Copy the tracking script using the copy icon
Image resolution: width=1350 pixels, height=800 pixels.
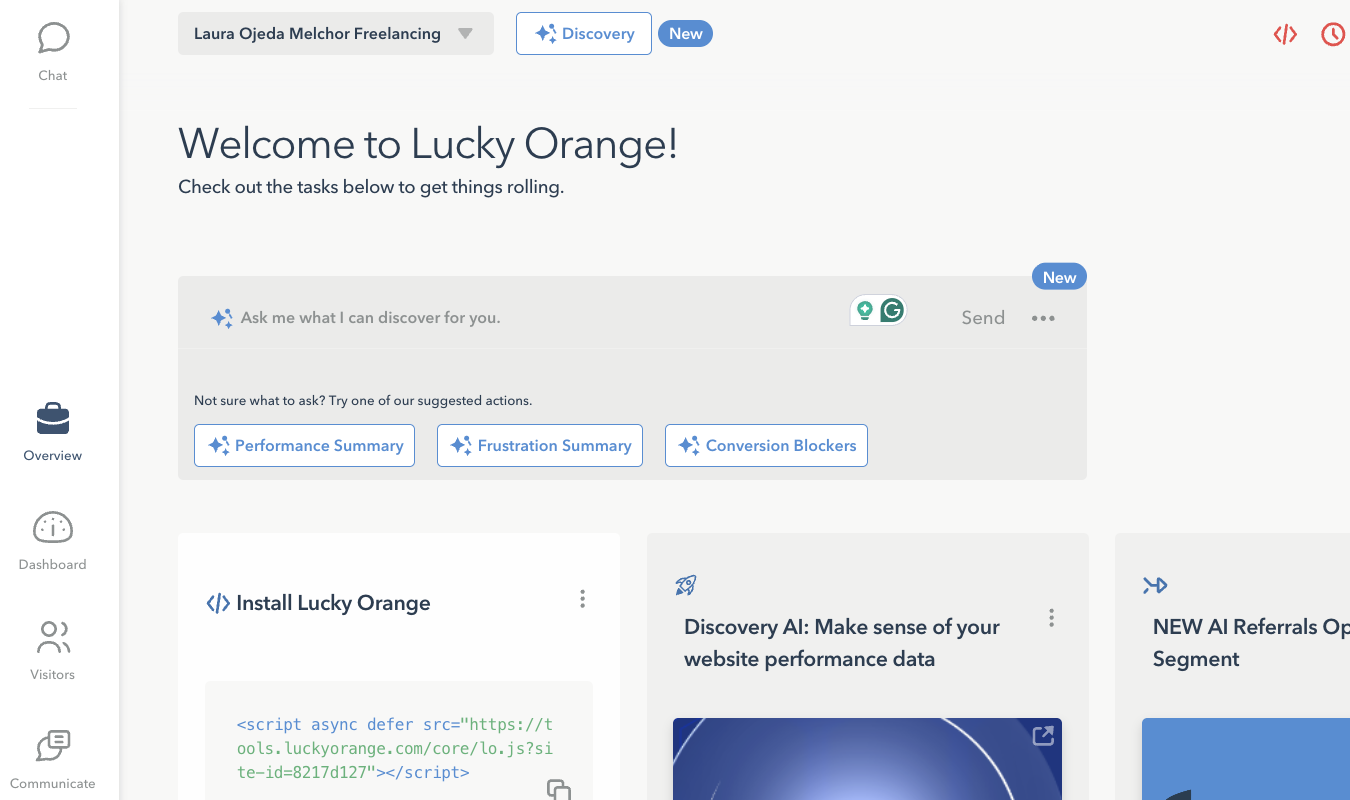559,790
